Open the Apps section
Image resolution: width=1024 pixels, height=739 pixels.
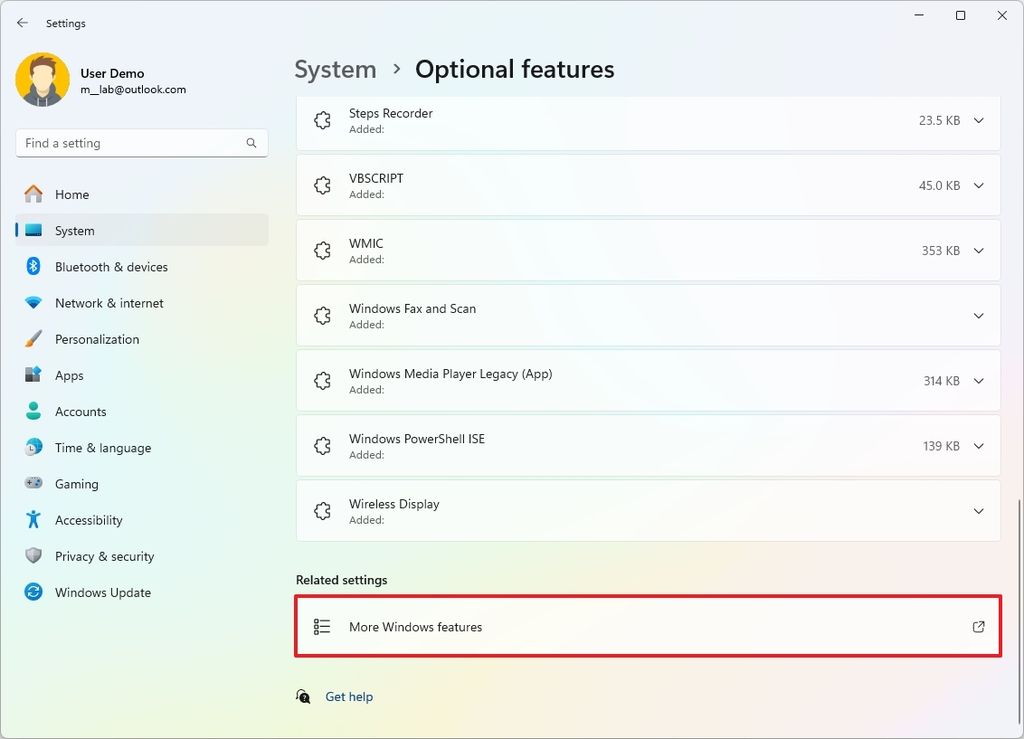[x=69, y=375]
